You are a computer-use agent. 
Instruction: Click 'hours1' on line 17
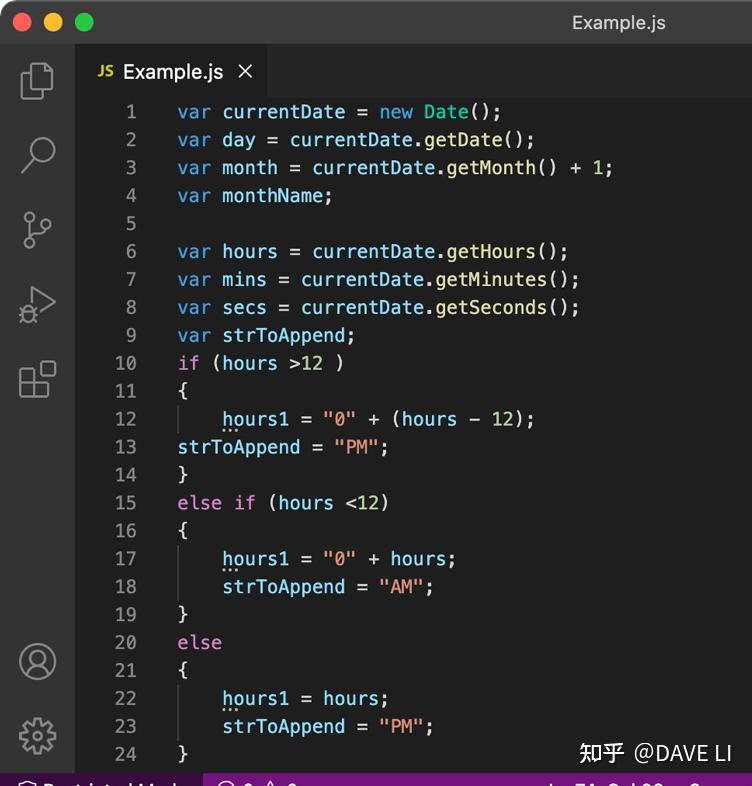pos(256,558)
